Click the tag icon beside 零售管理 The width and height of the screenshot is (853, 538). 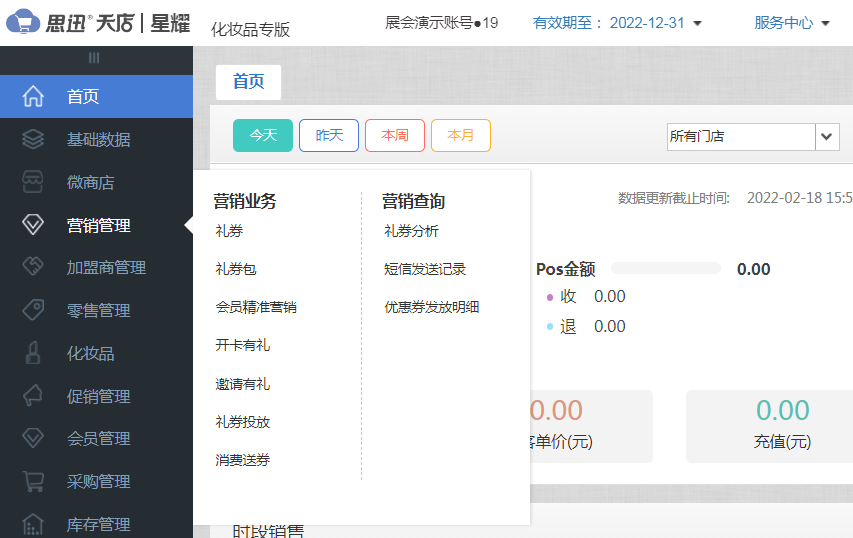coord(33,310)
